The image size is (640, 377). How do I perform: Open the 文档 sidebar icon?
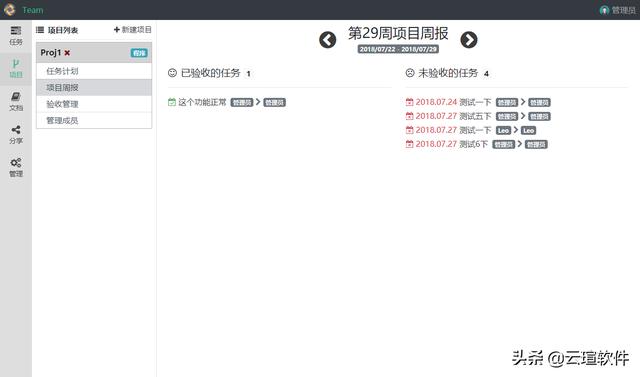[x=16, y=102]
